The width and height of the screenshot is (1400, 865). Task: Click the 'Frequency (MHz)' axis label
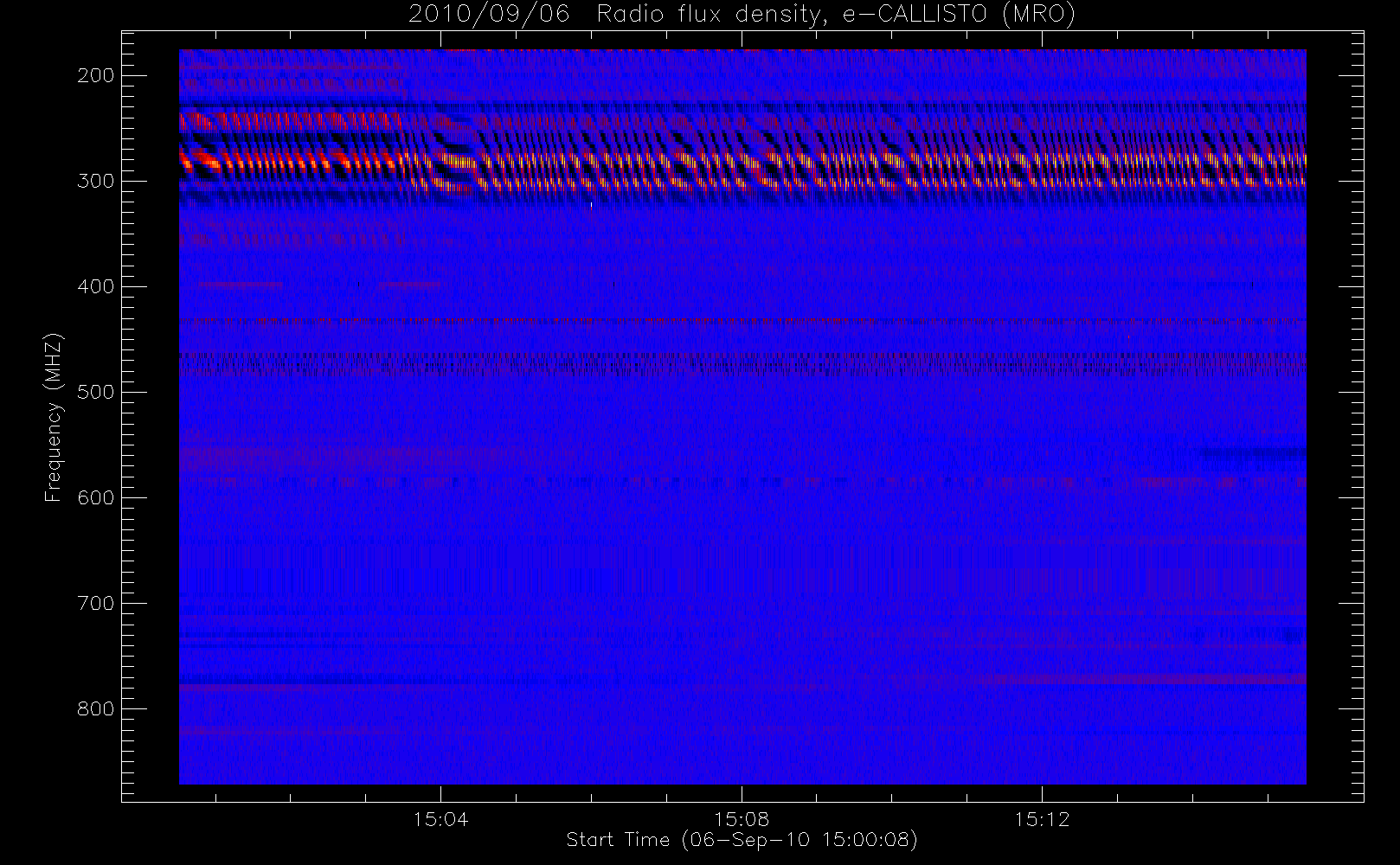54,417
